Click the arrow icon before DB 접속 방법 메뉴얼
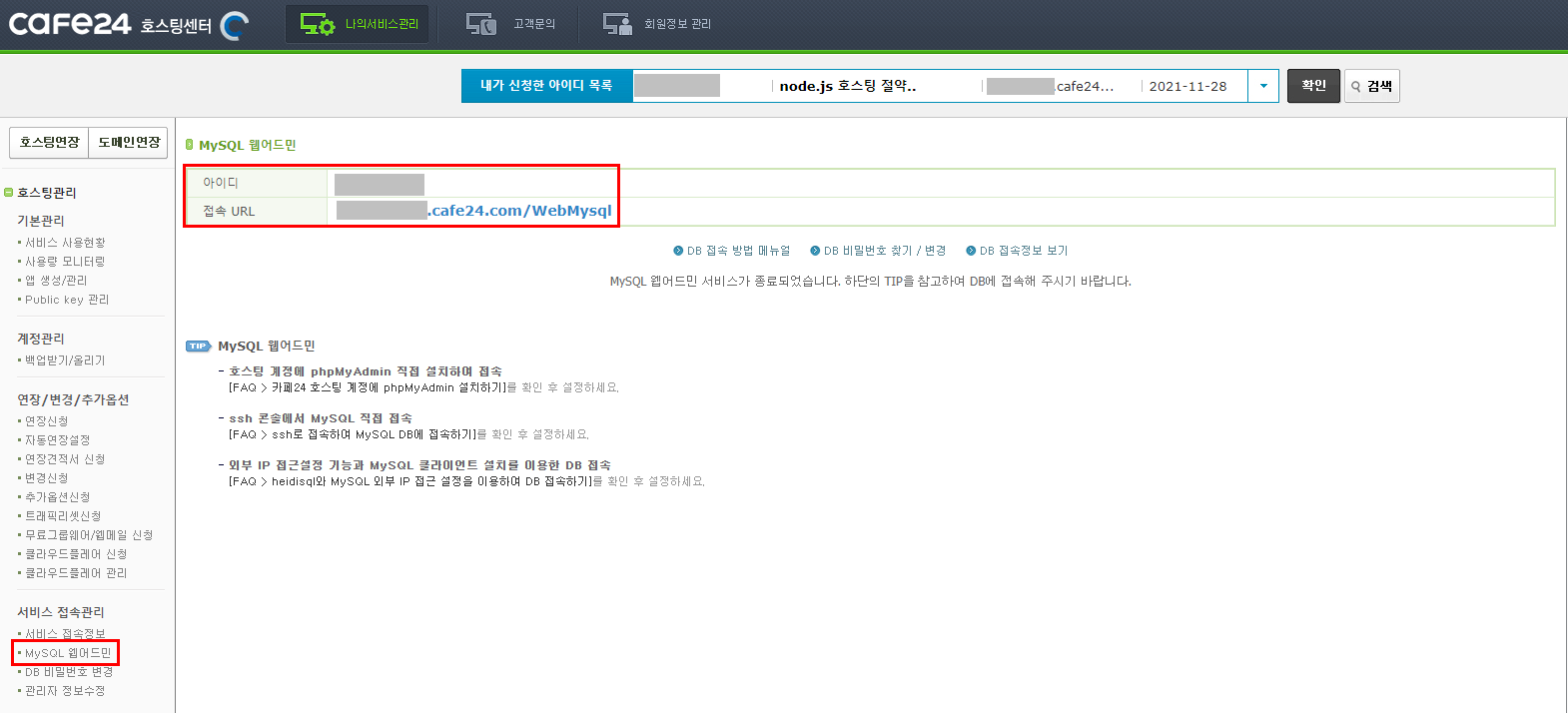The image size is (1568, 713). pos(678,251)
